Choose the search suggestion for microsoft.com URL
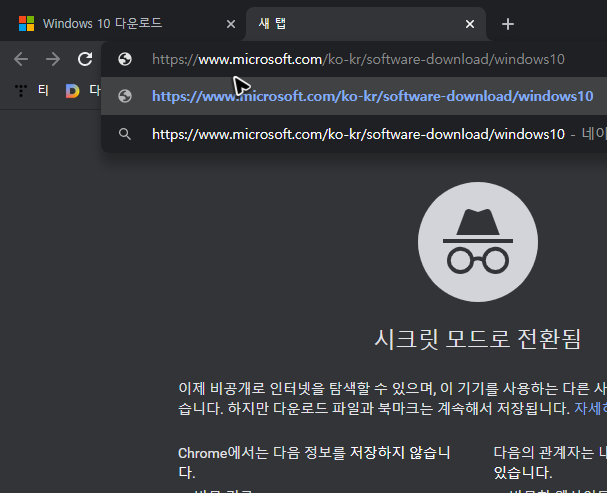Viewport: 607px width, 493px height. pyautogui.click(x=354, y=134)
